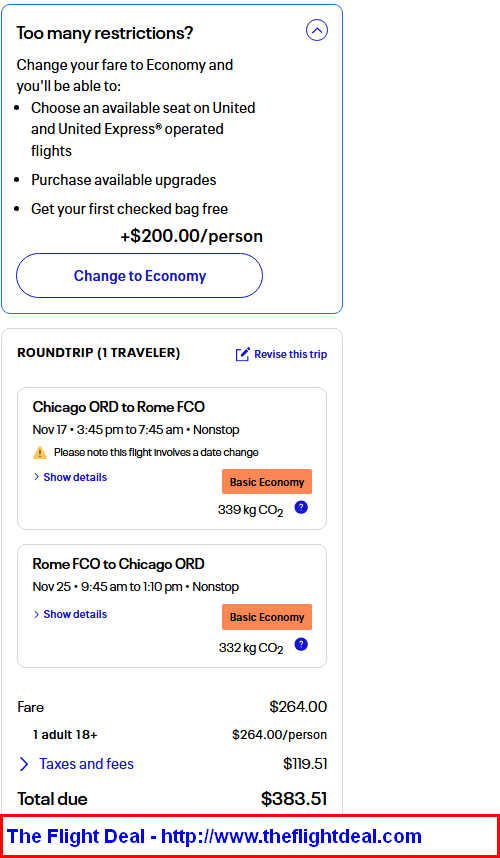Click chevron beside outbound Show details
500x858 pixels.
(x=36, y=477)
